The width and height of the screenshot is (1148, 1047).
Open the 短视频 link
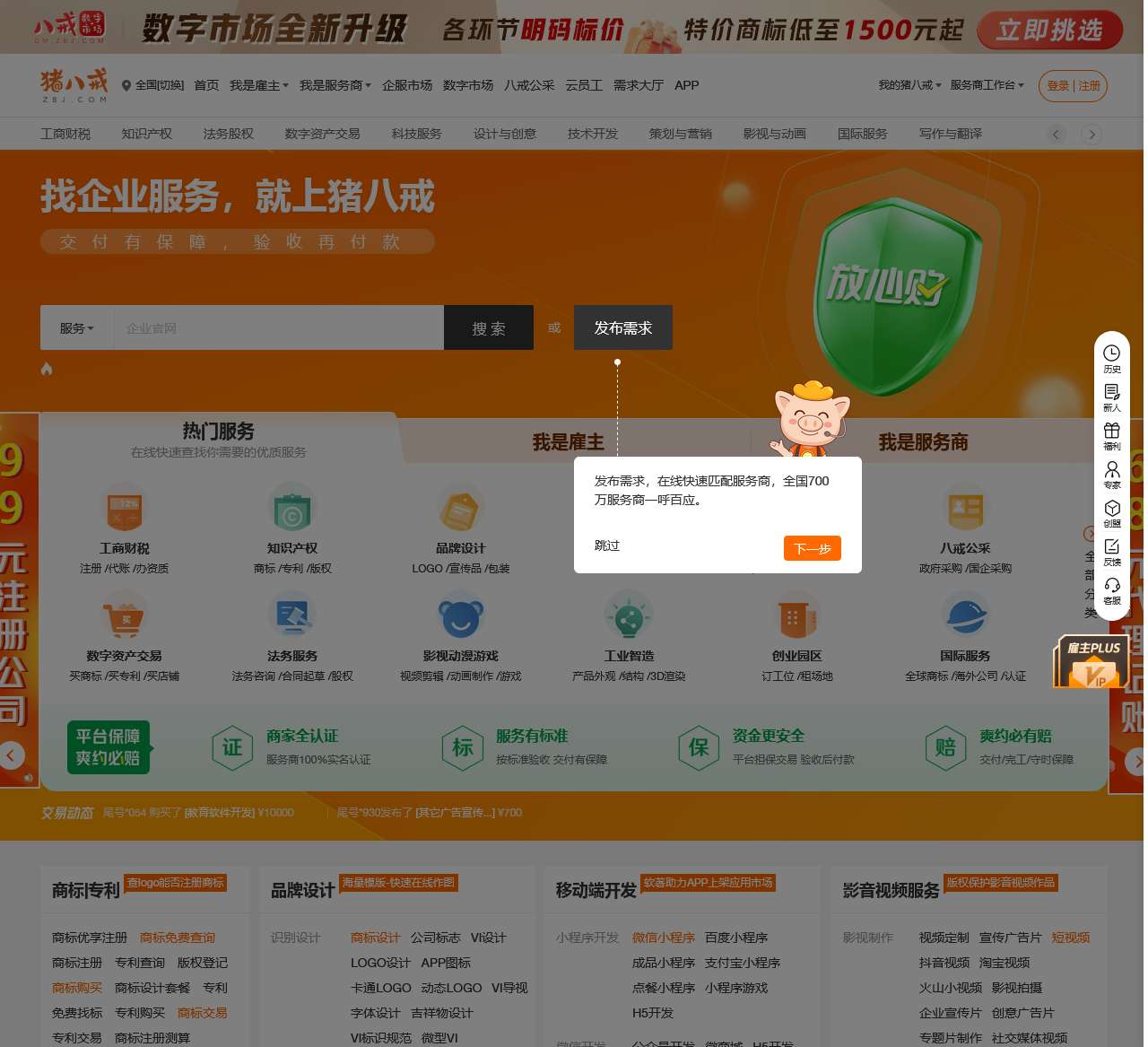(1071, 938)
